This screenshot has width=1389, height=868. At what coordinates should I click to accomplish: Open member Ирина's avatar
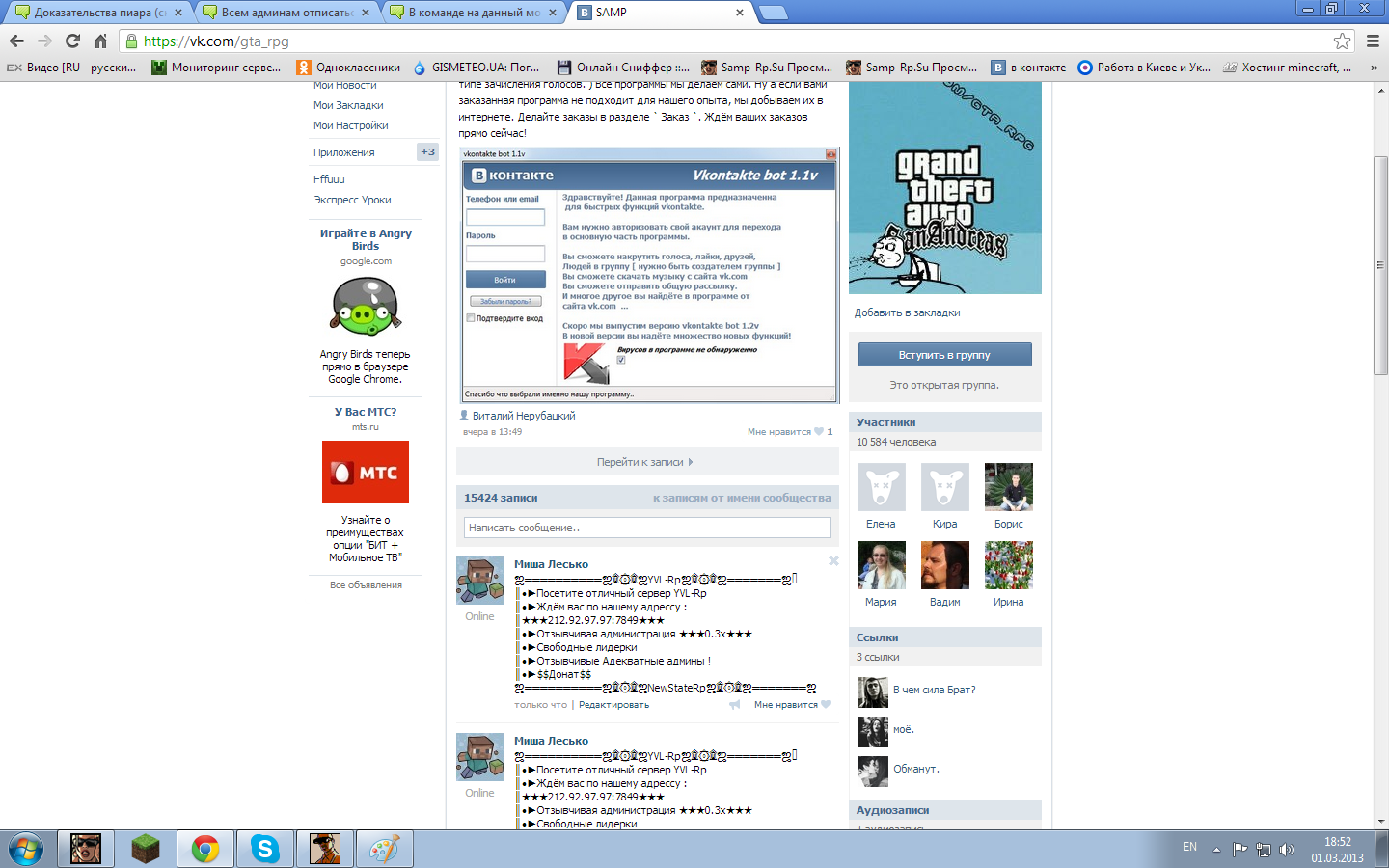click(1009, 564)
